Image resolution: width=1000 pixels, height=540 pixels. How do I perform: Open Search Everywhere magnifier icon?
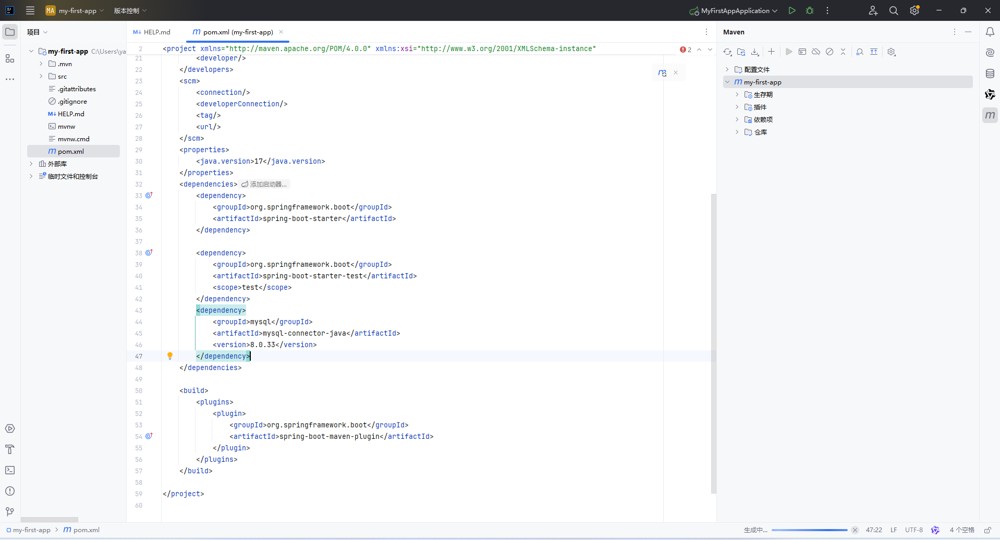(893, 10)
